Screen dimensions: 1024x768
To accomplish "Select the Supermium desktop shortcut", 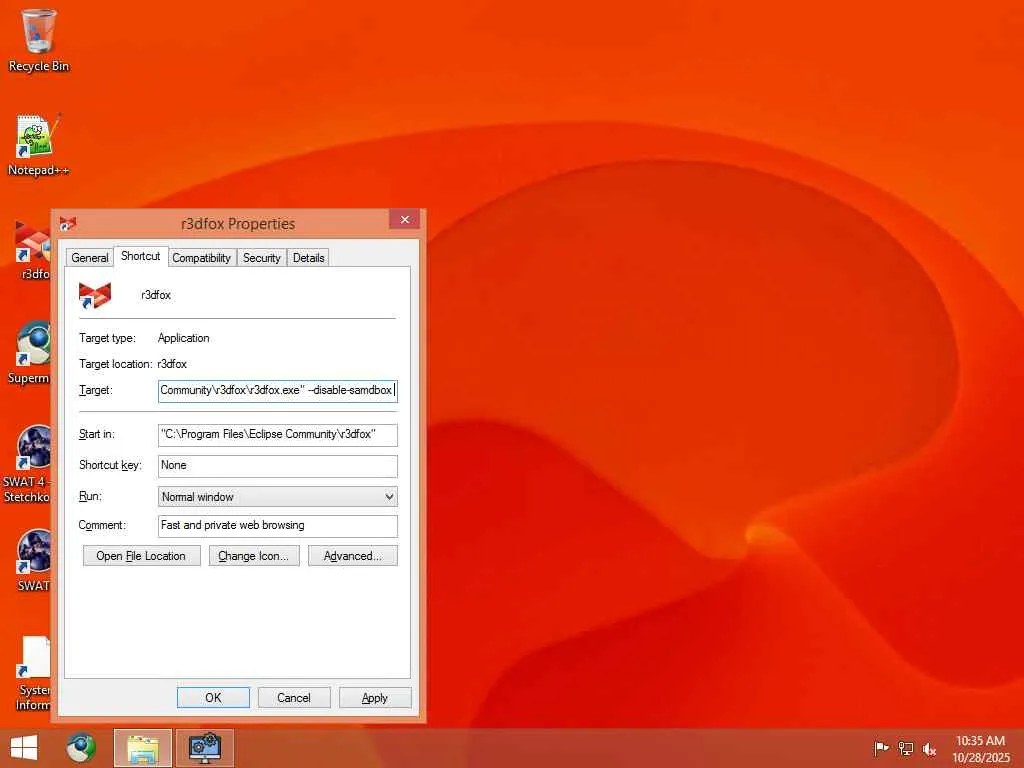I will click(x=31, y=353).
